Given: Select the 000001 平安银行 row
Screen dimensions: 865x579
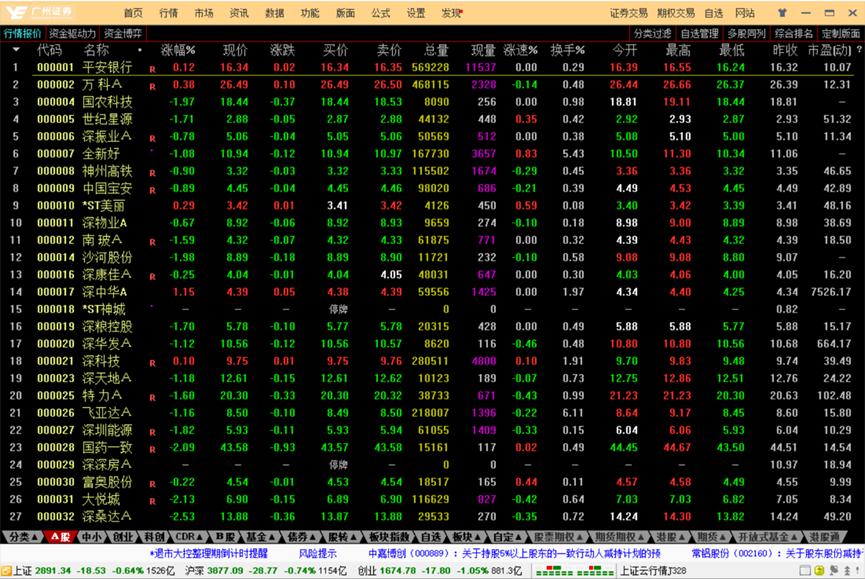Looking at the screenshot, I should pos(432,67).
